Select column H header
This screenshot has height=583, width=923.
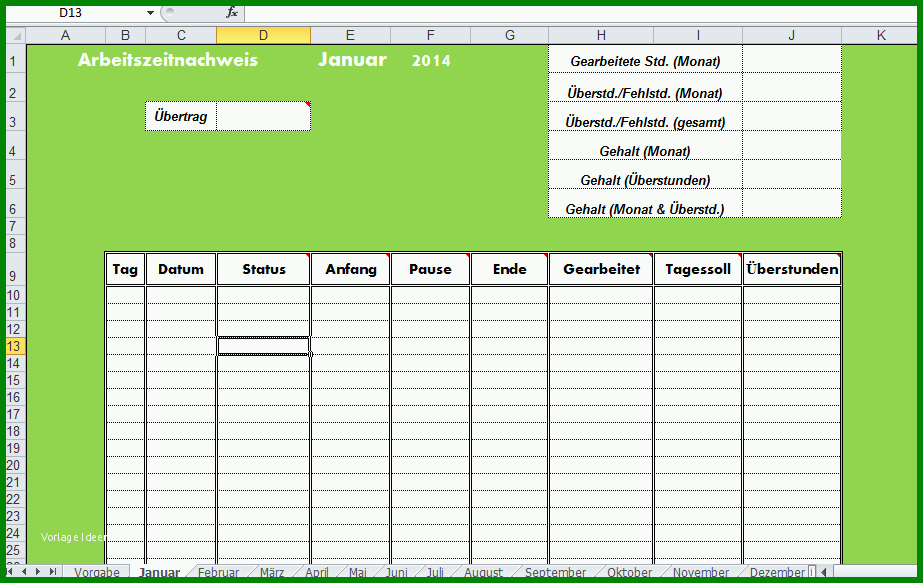click(x=601, y=35)
